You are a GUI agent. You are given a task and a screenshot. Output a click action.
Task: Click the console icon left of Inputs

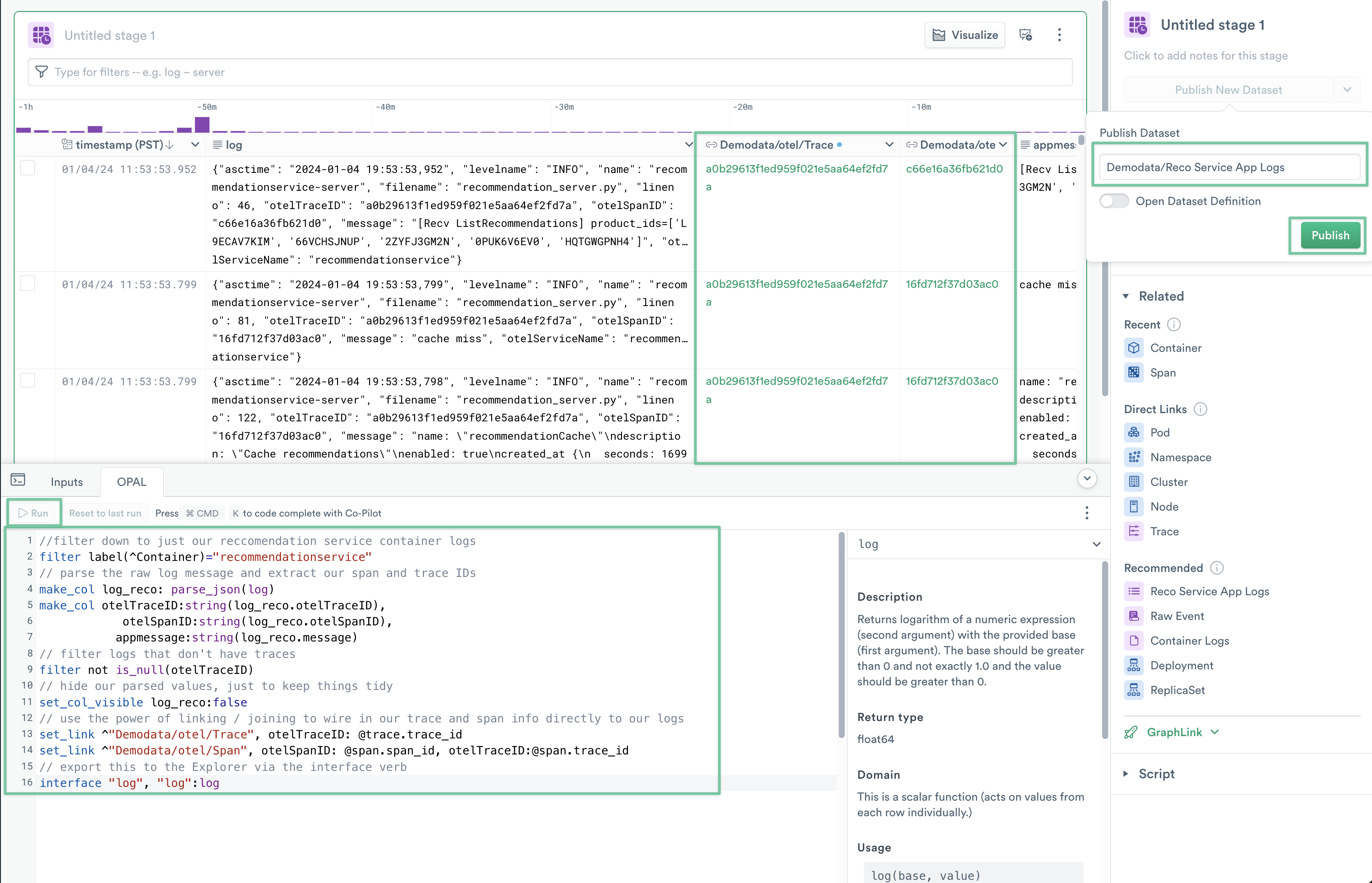(18, 480)
